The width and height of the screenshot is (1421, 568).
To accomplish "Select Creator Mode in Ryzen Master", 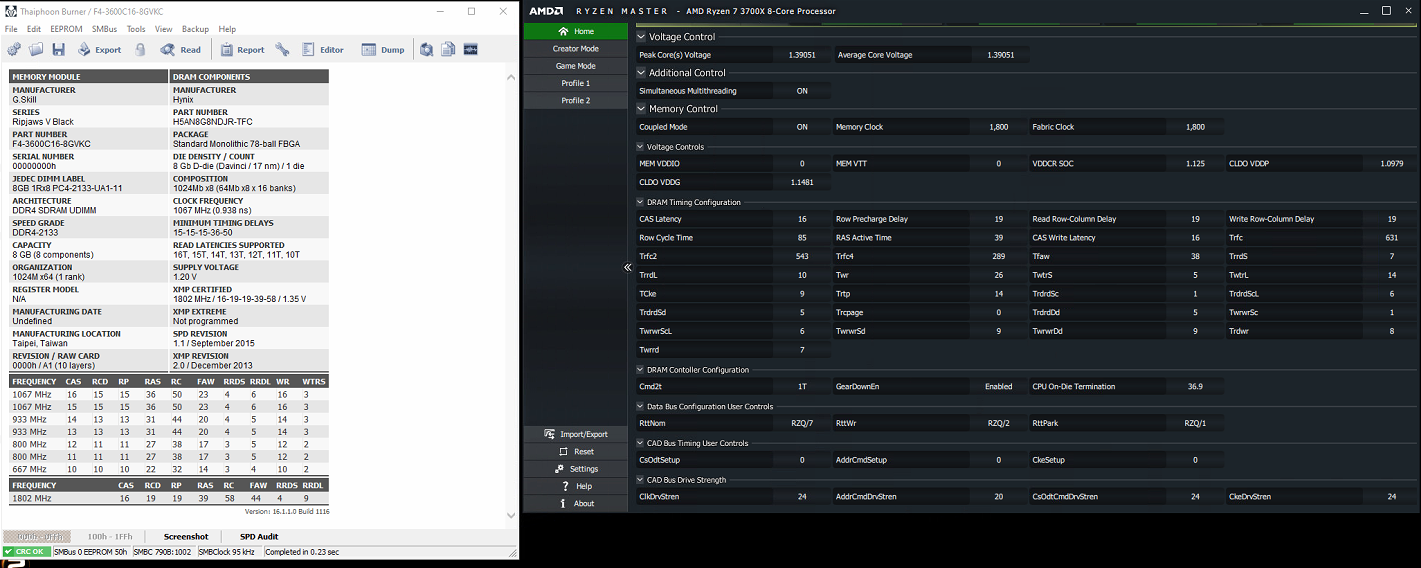I will [575, 48].
